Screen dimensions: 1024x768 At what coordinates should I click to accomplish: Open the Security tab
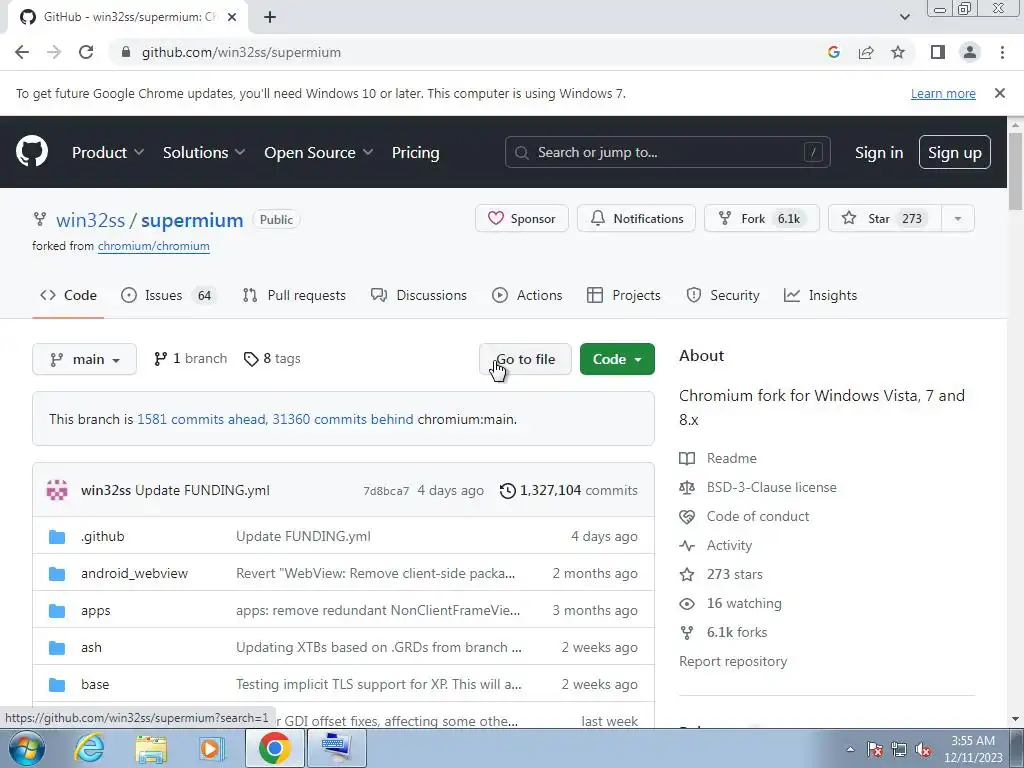(723, 295)
